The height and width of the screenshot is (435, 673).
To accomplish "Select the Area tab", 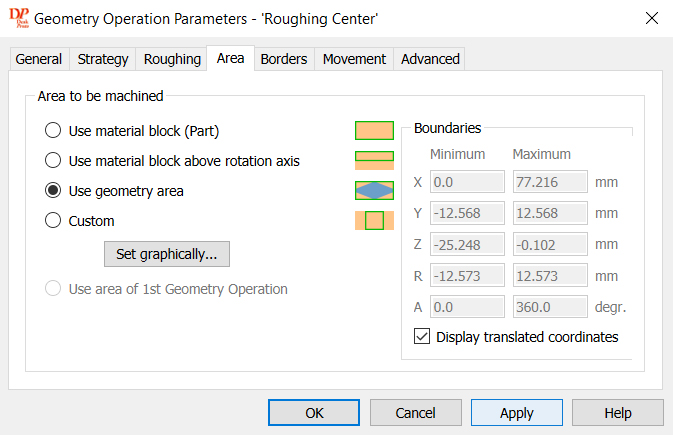I will click(x=230, y=58).
